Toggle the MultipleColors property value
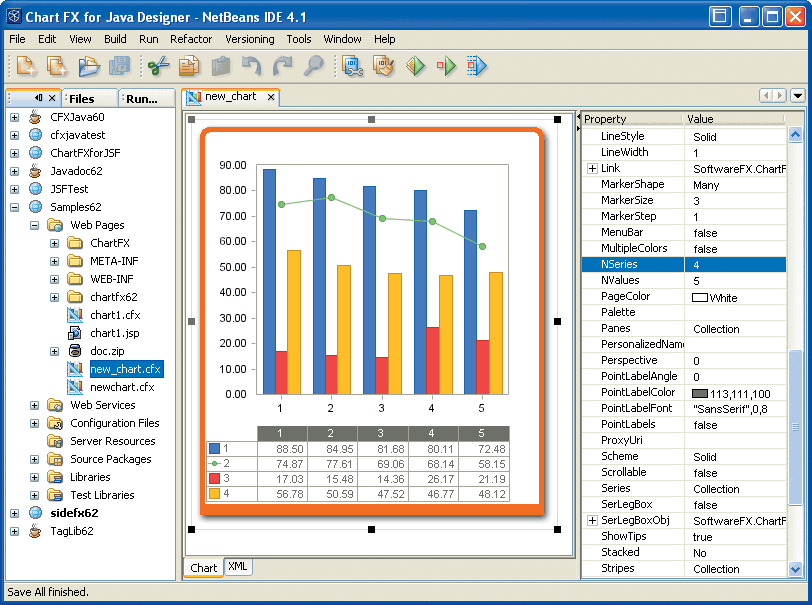 point(704,248)
